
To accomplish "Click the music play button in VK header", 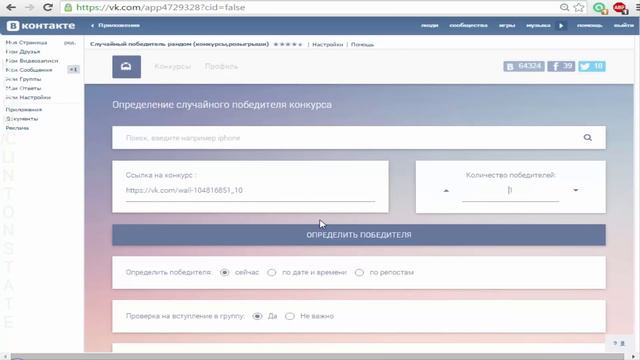I will tap(561, 26).
